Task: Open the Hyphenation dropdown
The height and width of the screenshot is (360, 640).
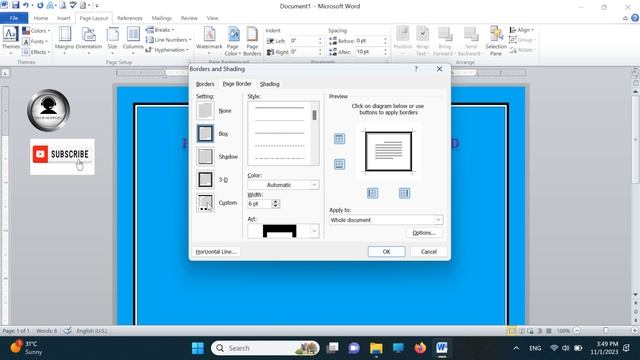Action: coord(167,50)
